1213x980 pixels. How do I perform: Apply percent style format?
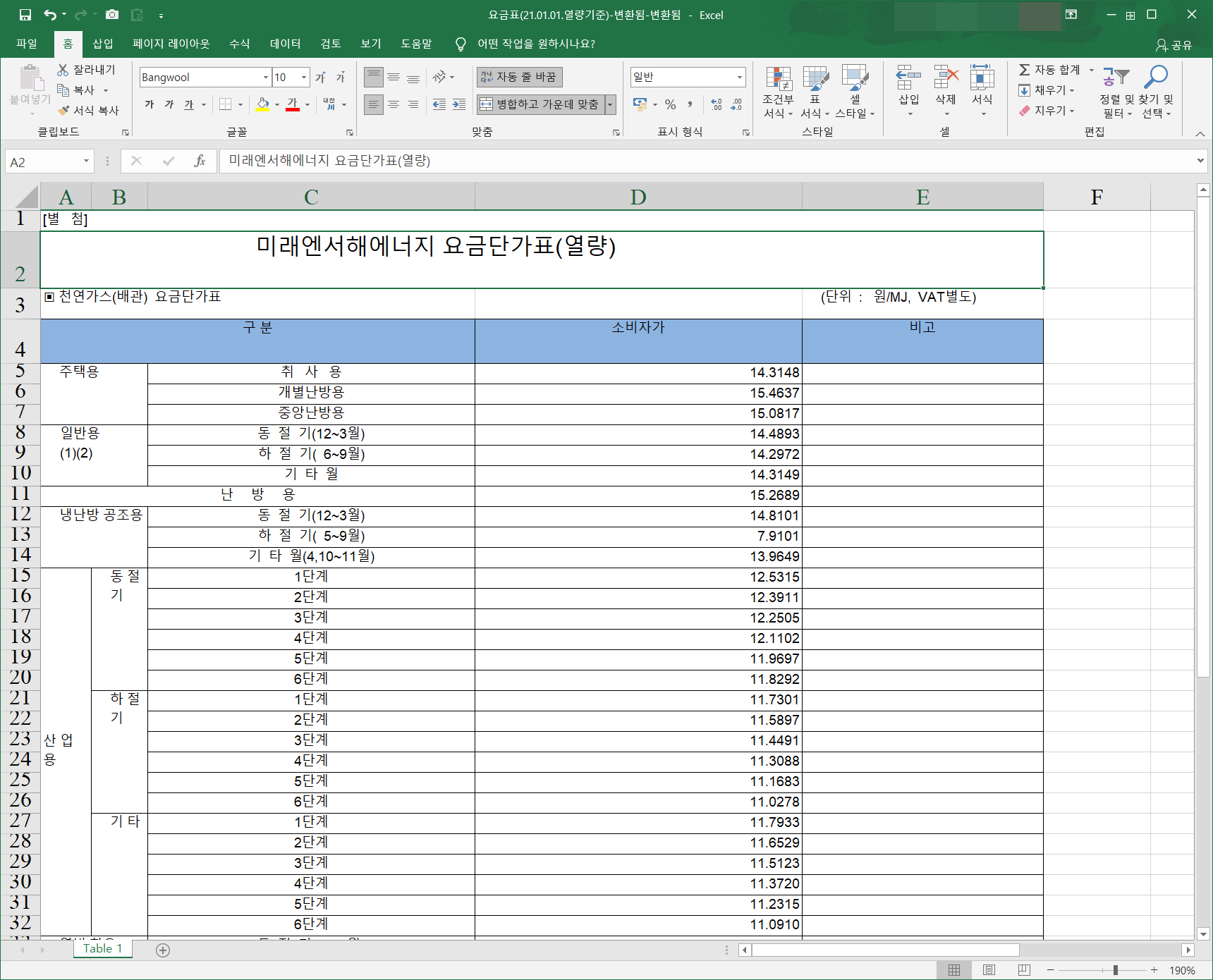(671, 104)
